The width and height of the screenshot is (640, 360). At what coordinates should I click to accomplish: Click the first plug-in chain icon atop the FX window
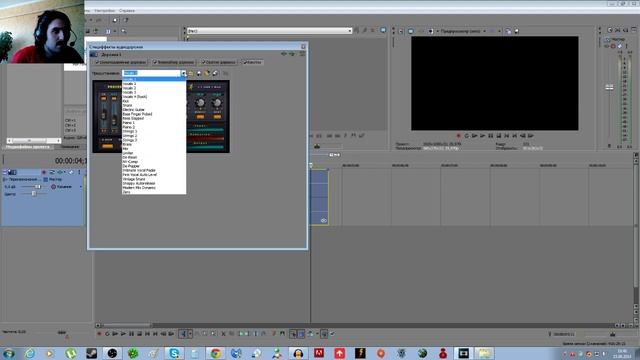tap(284, 54)
